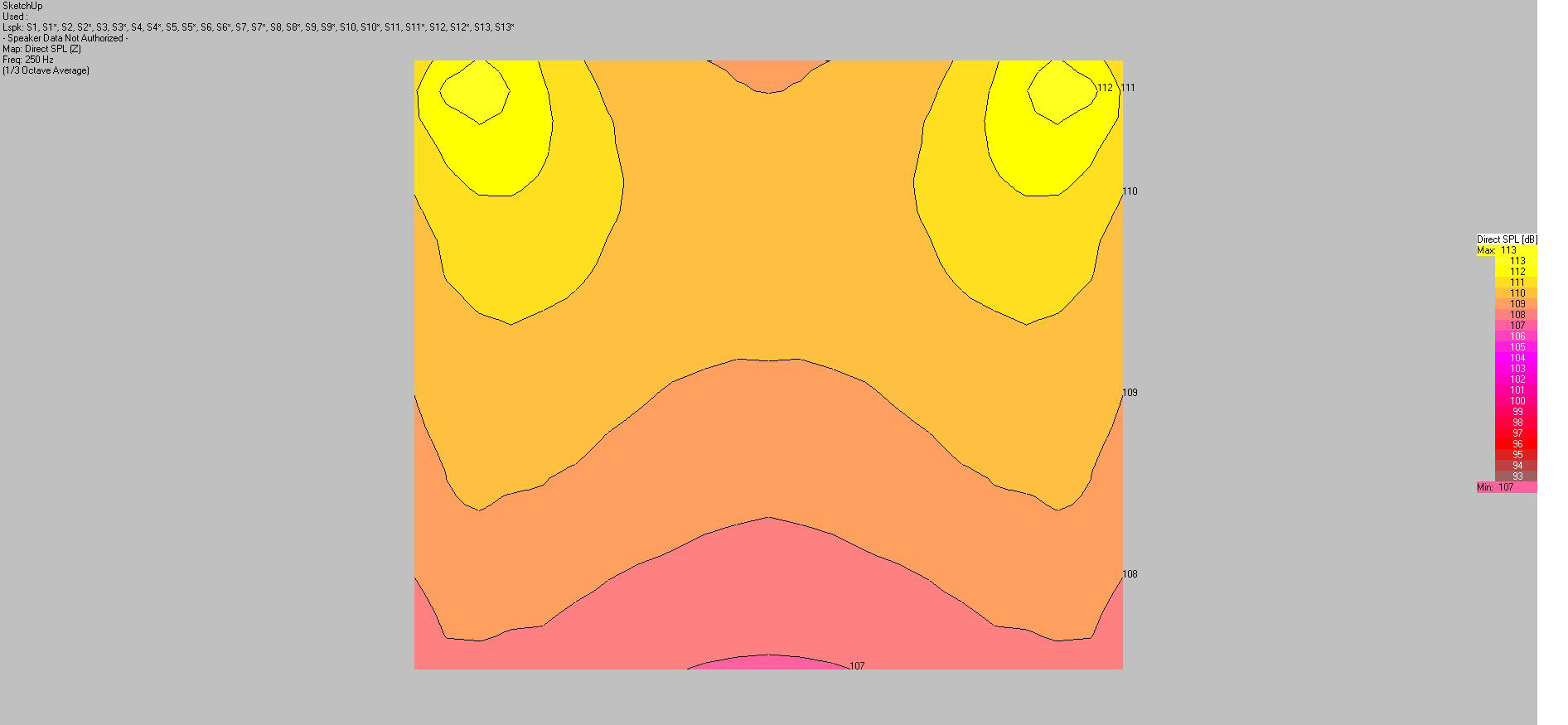Screen dimensions: 1568x725
Task: Click '- Speaker Data Not Authorized -' notice
Action: pos(65,38)
